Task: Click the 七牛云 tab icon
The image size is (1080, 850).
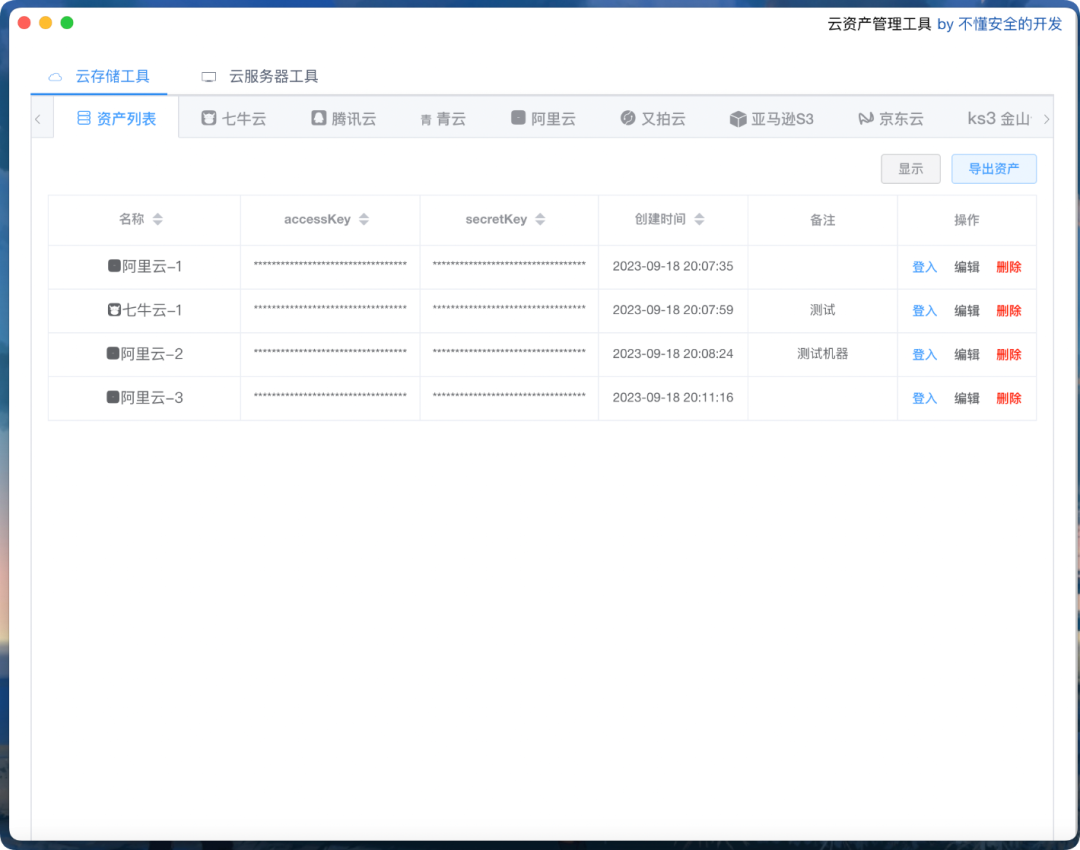Action: [x=209, y=118]
